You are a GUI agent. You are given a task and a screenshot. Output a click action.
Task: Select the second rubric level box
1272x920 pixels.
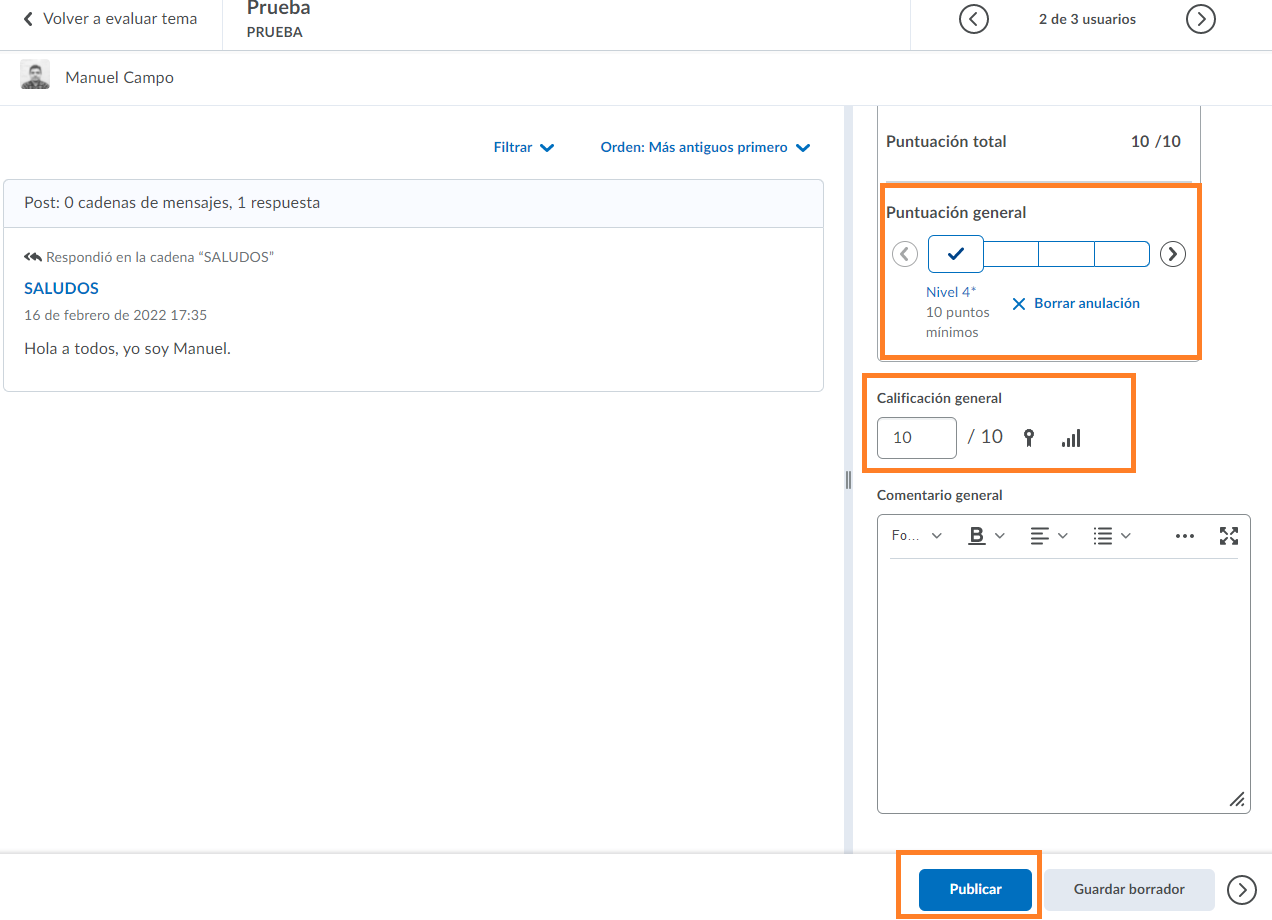point(1011,254)
